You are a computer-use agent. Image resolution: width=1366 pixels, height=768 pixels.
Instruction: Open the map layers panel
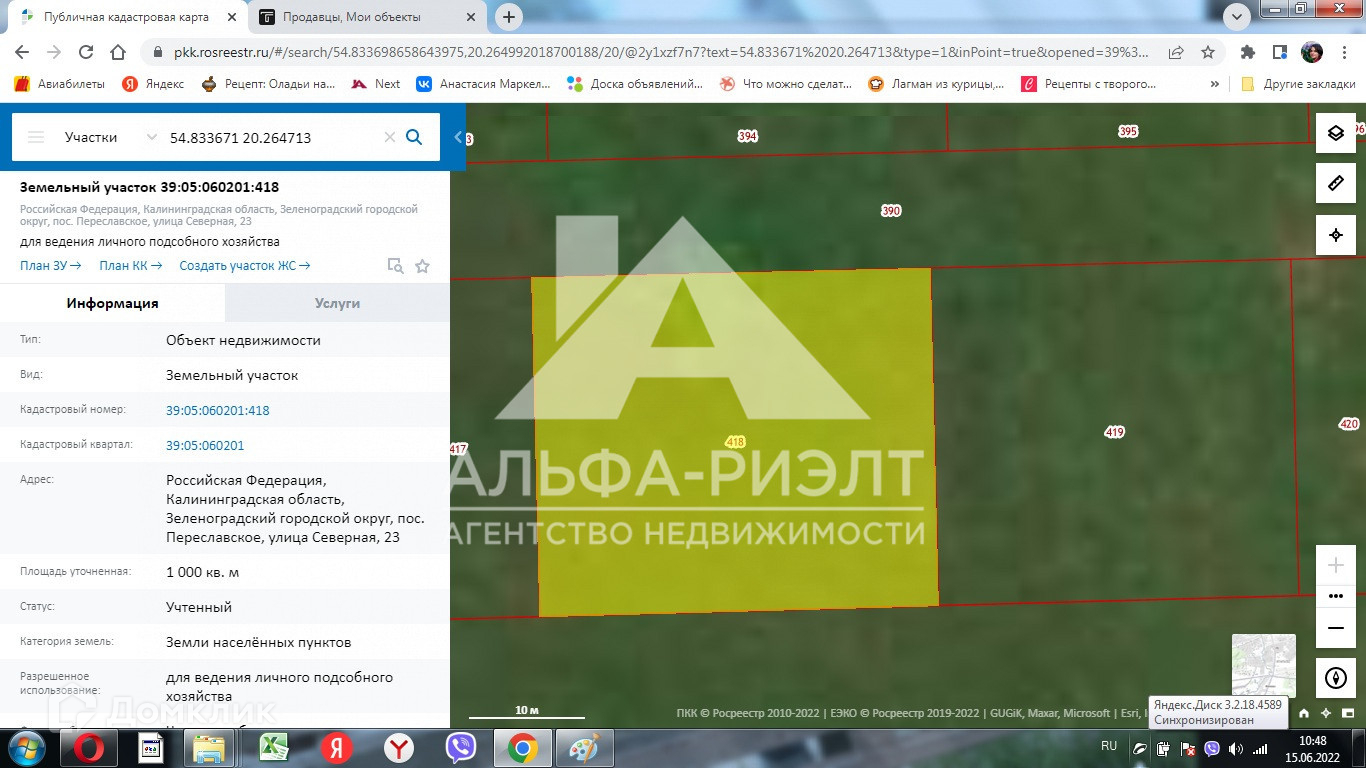pos(1336,133)
